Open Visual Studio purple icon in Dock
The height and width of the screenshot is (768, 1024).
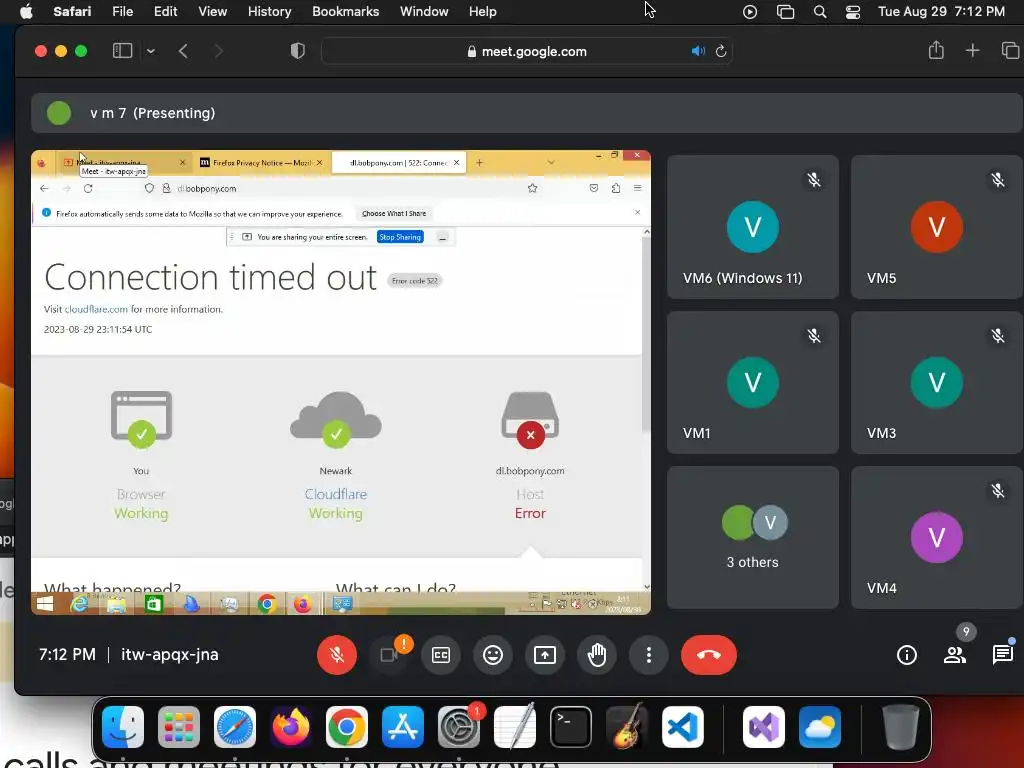coord(763,727)
